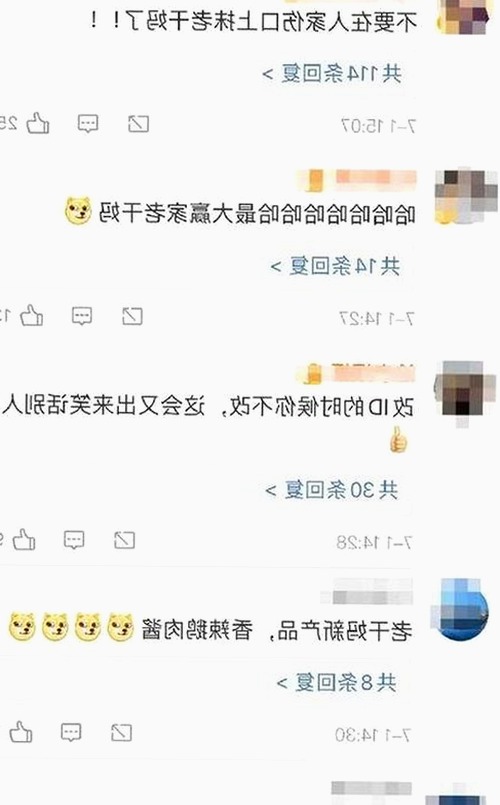Open avatar of the 哈哈哈 老干妈 commenter
Viewport: 500px width, 805px height.
[466, 197]
